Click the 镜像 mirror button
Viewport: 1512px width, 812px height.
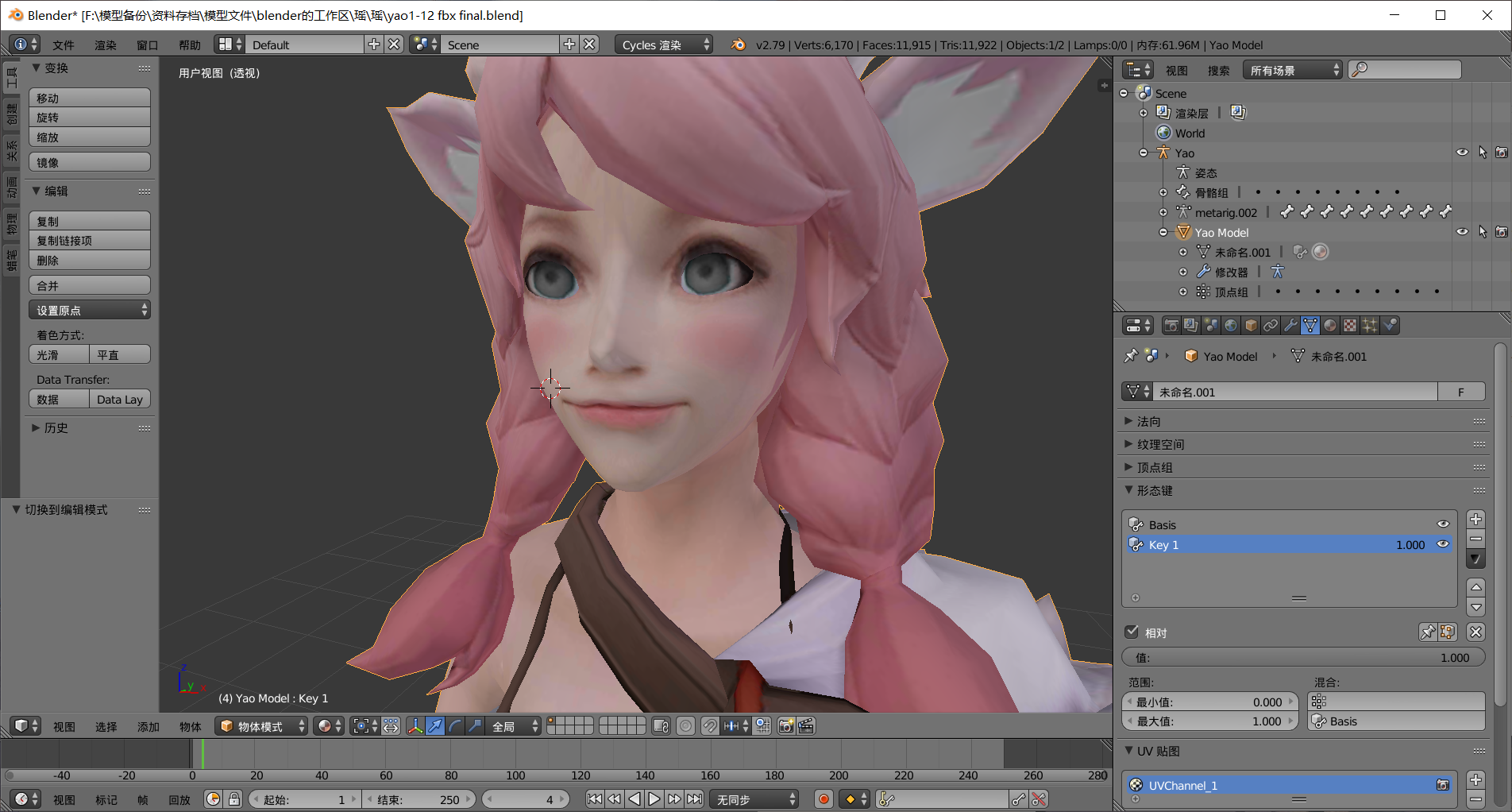coord(90,162)
